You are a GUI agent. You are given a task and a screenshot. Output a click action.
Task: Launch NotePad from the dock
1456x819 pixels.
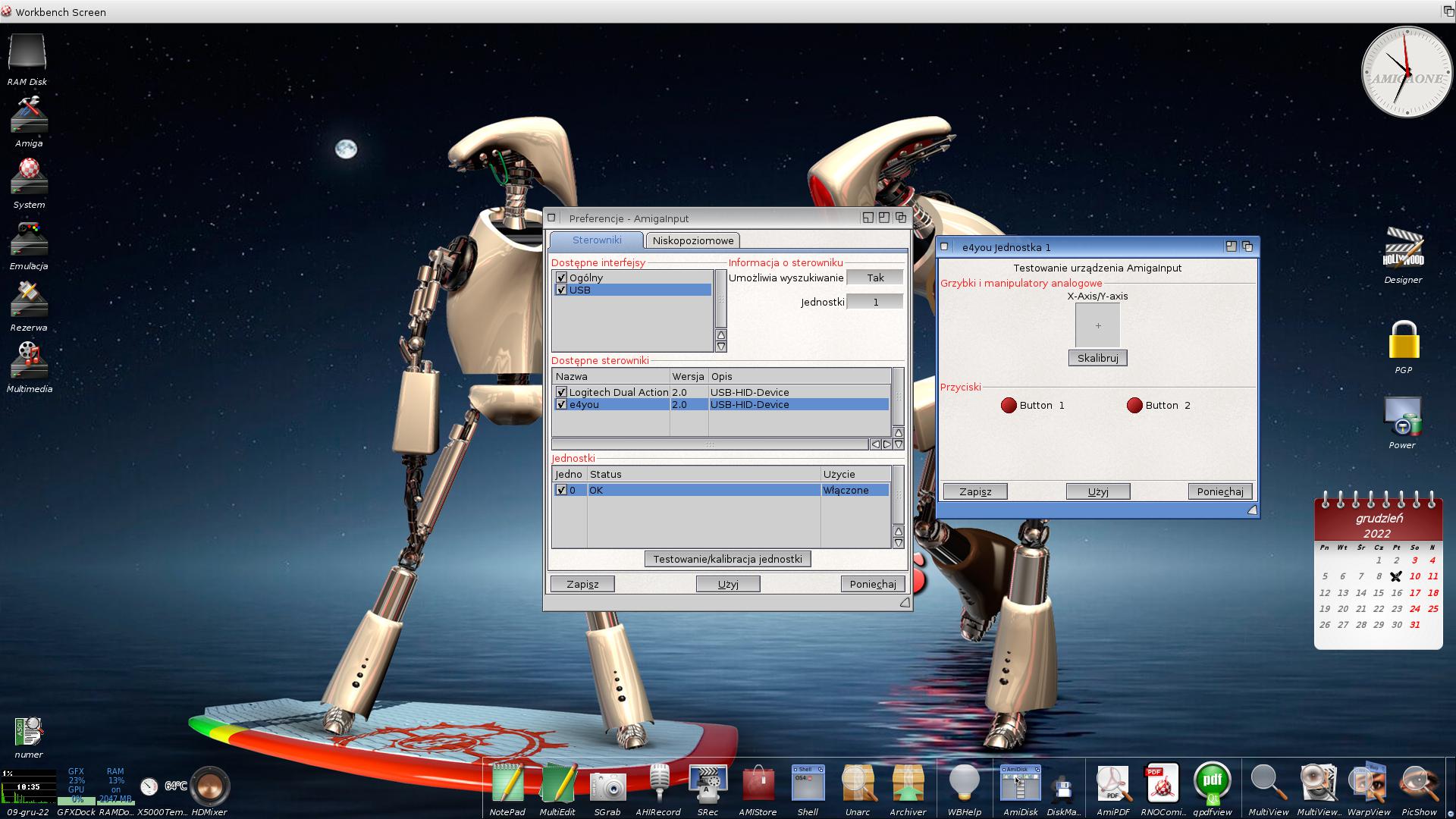tap(507, 783)
